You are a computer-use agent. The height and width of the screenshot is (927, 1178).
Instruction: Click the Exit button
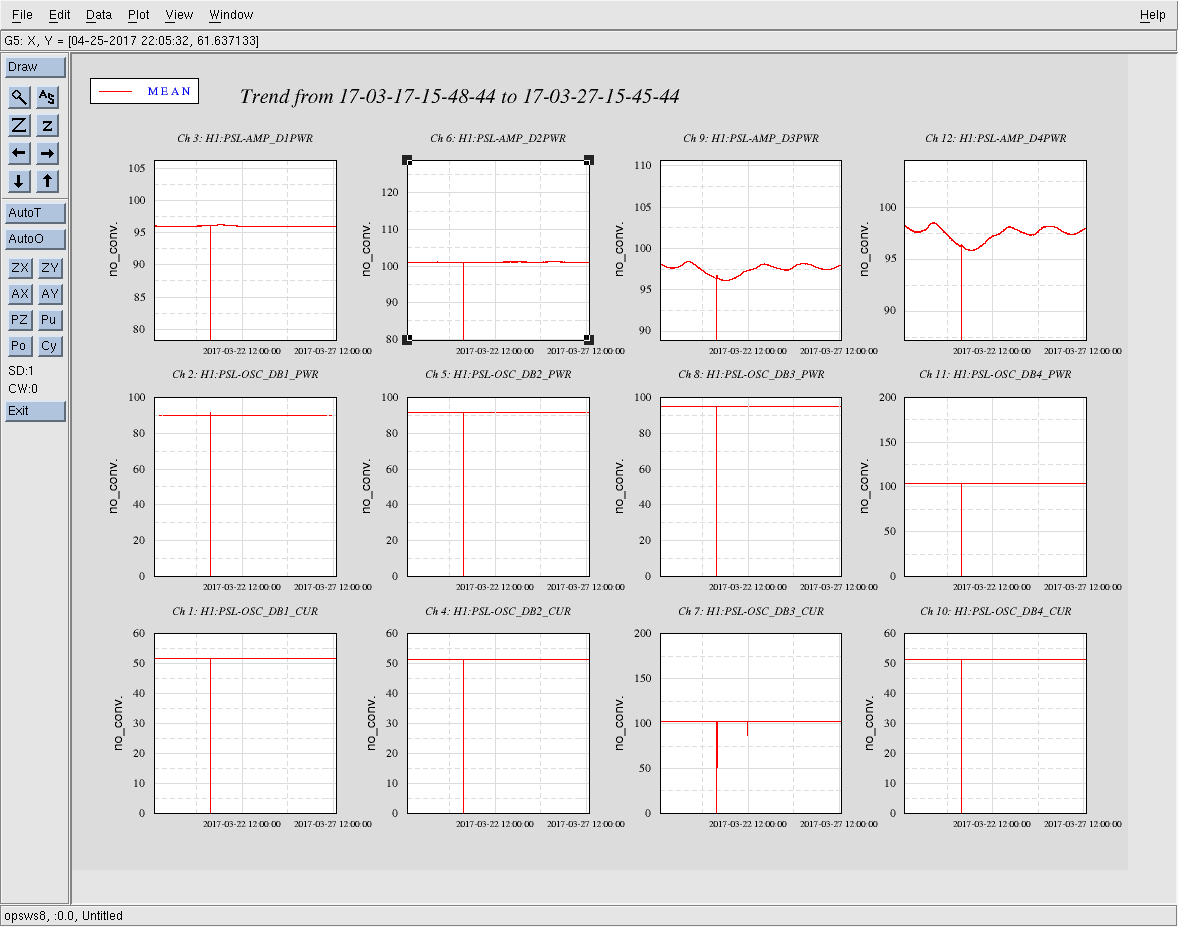35,411
